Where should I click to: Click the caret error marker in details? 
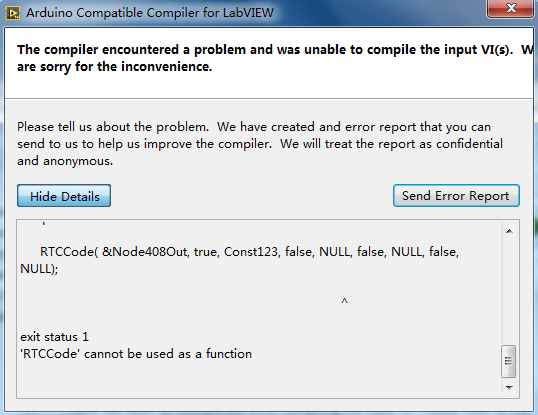(x=344, y=301)
